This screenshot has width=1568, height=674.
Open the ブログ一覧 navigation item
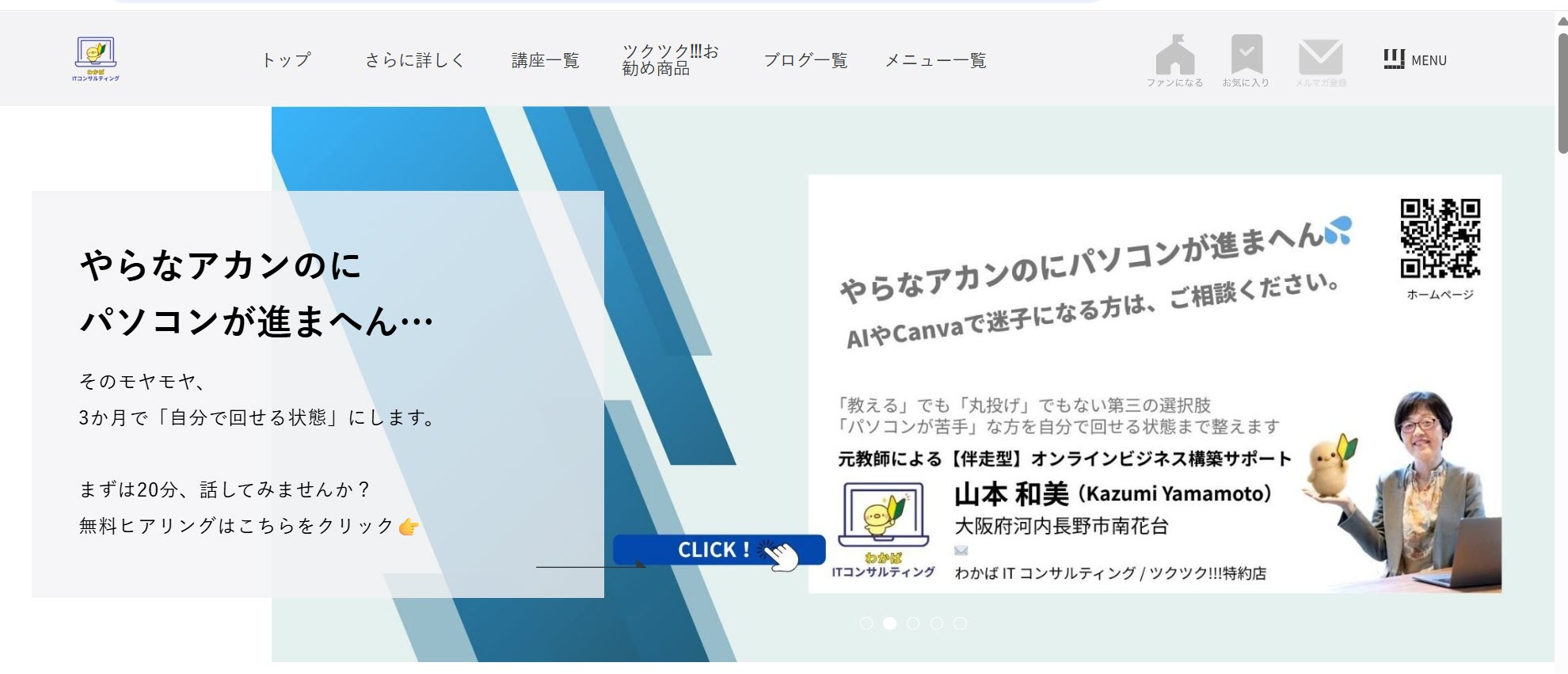(x=805, y=60)
